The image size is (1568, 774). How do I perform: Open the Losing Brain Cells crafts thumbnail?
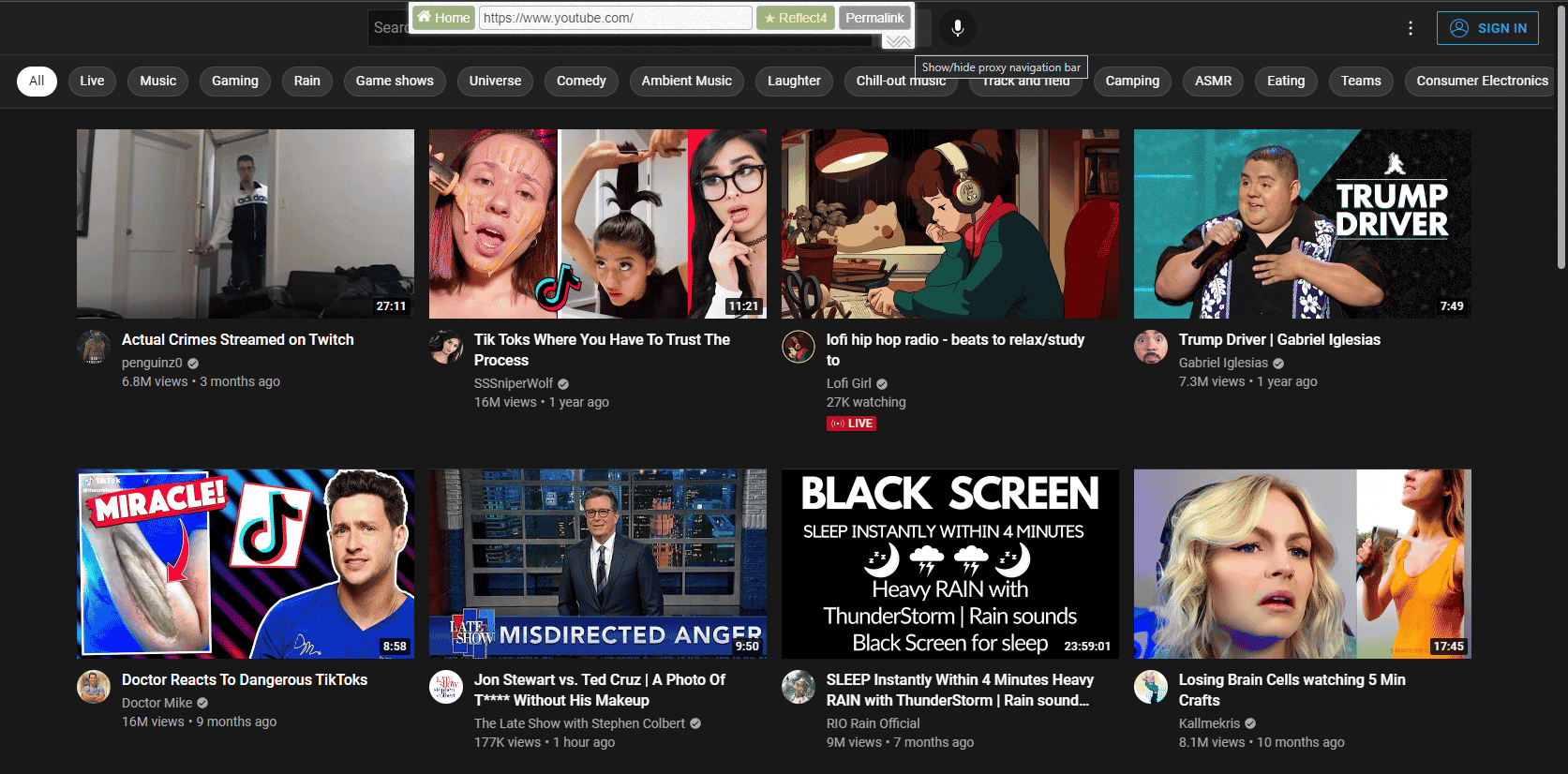[1303, 564]
